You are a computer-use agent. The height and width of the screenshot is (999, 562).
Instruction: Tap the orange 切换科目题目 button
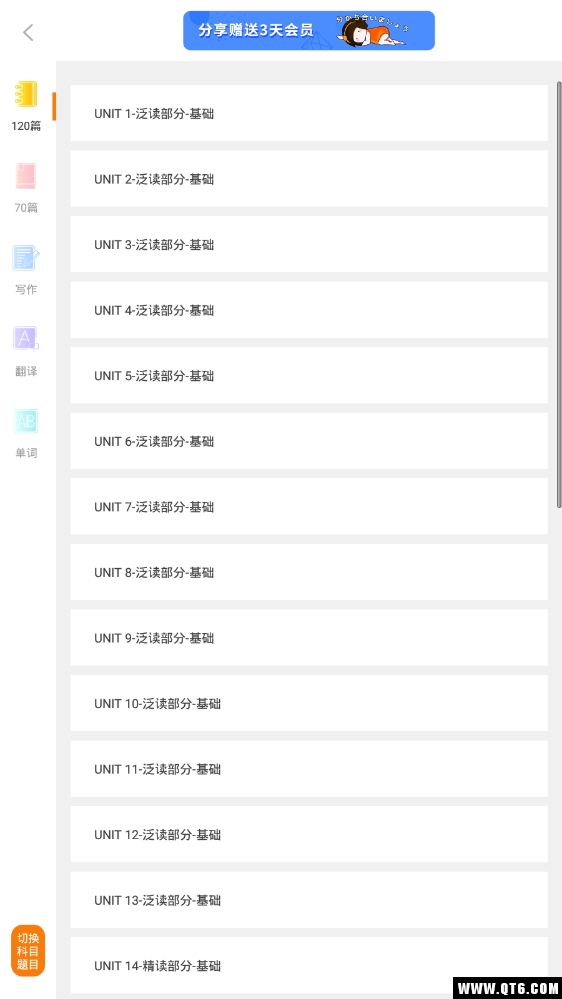tap(28, 951)
